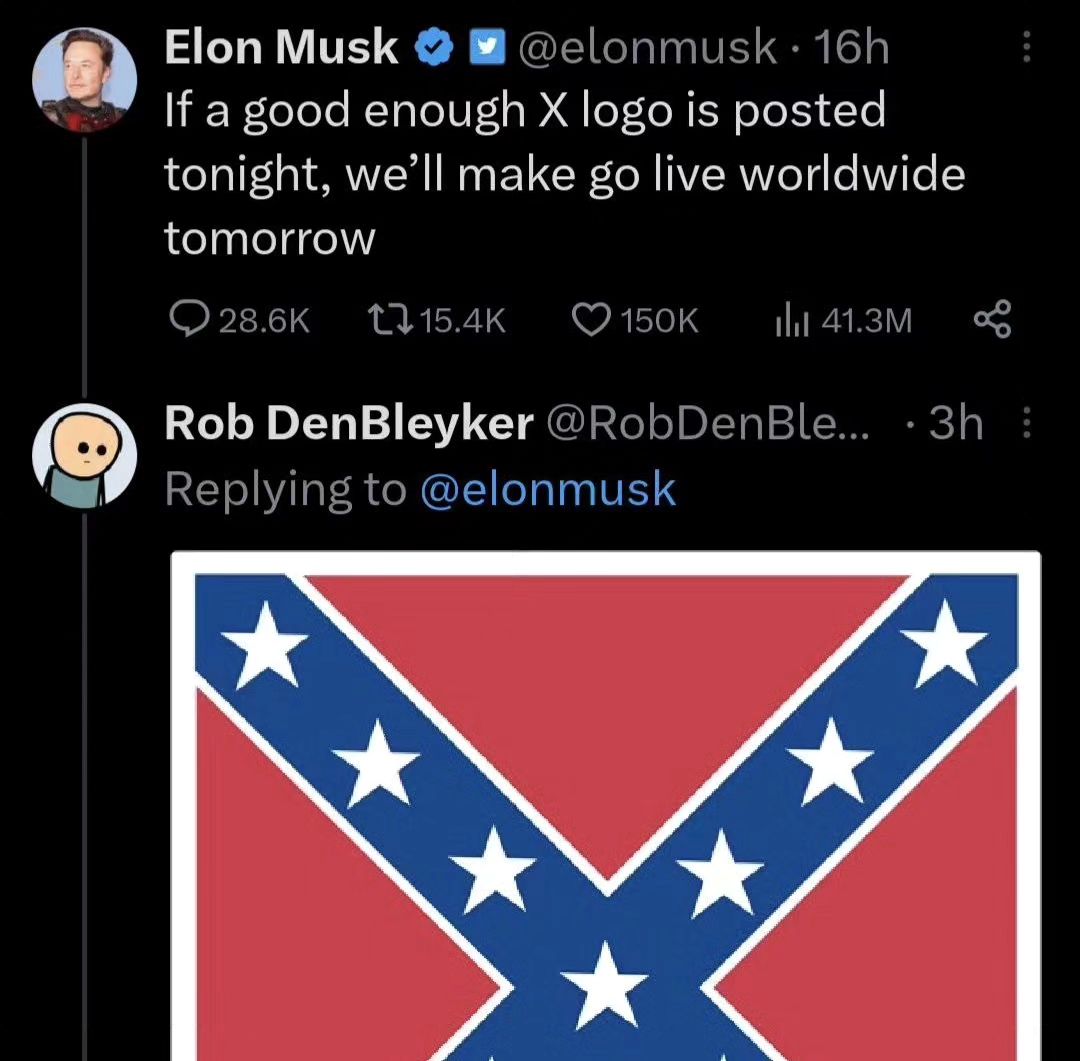Open more options for Rob DenBleyker's reply
Image resolution: width=1080 pixels, height=1061 pixels.
tap(1026, 425)
